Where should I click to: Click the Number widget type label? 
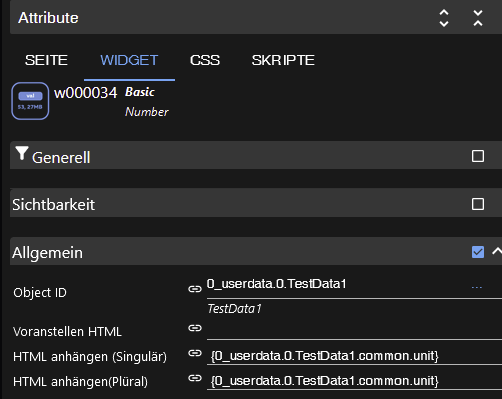coord(147,112)
